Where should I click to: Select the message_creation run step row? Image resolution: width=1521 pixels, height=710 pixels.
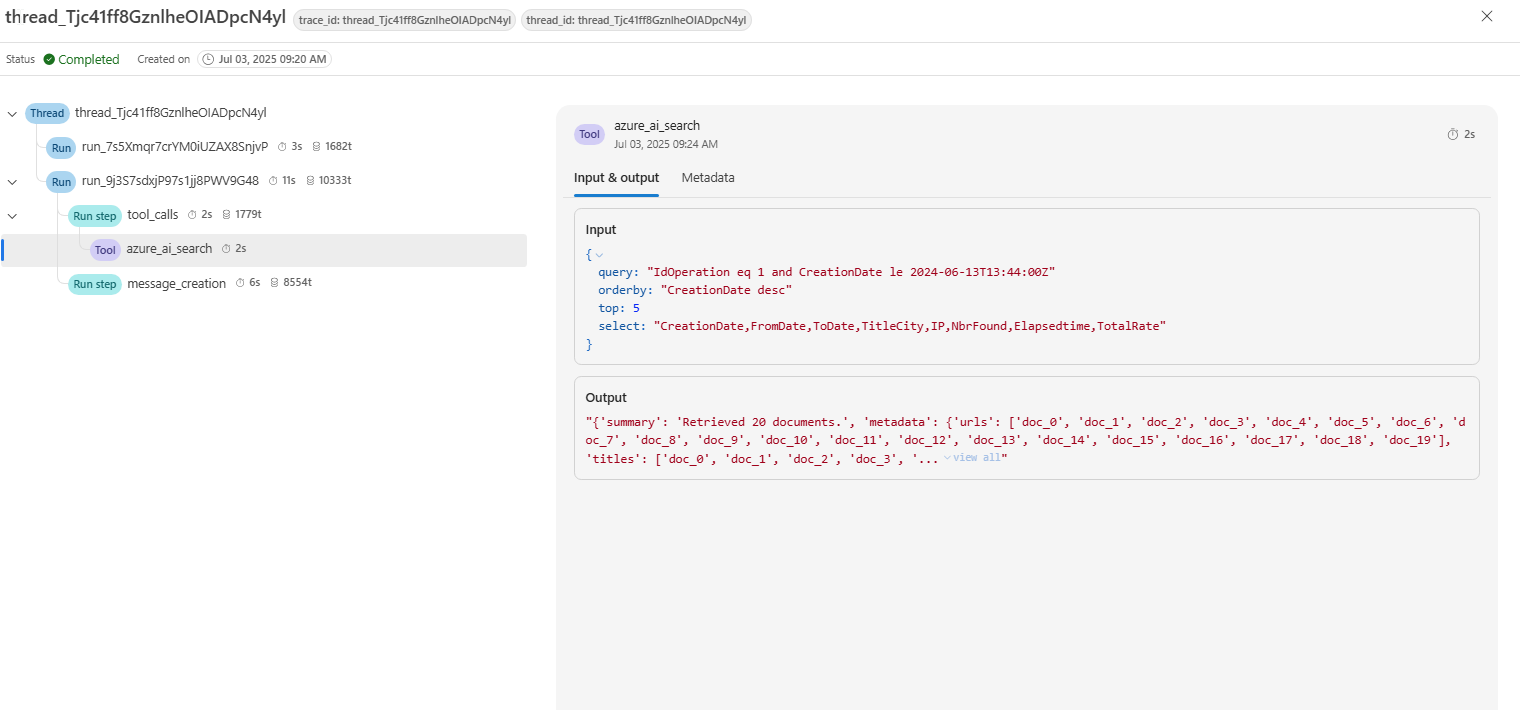tap(264, 284)
